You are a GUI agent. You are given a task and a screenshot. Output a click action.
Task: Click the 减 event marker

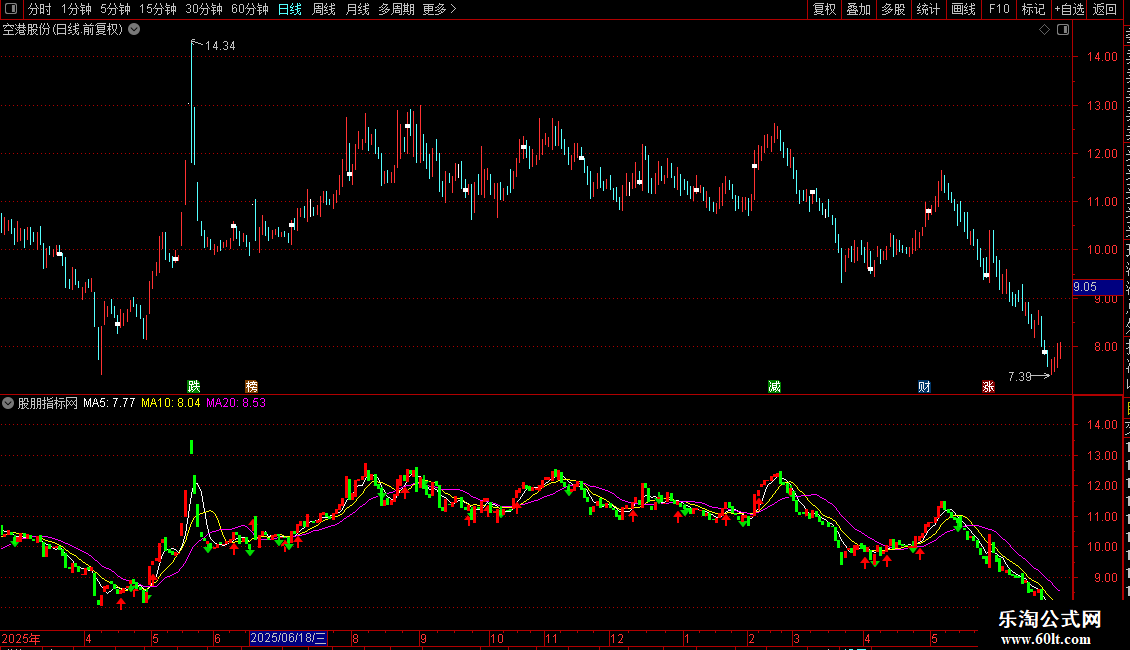click(774, 387)
